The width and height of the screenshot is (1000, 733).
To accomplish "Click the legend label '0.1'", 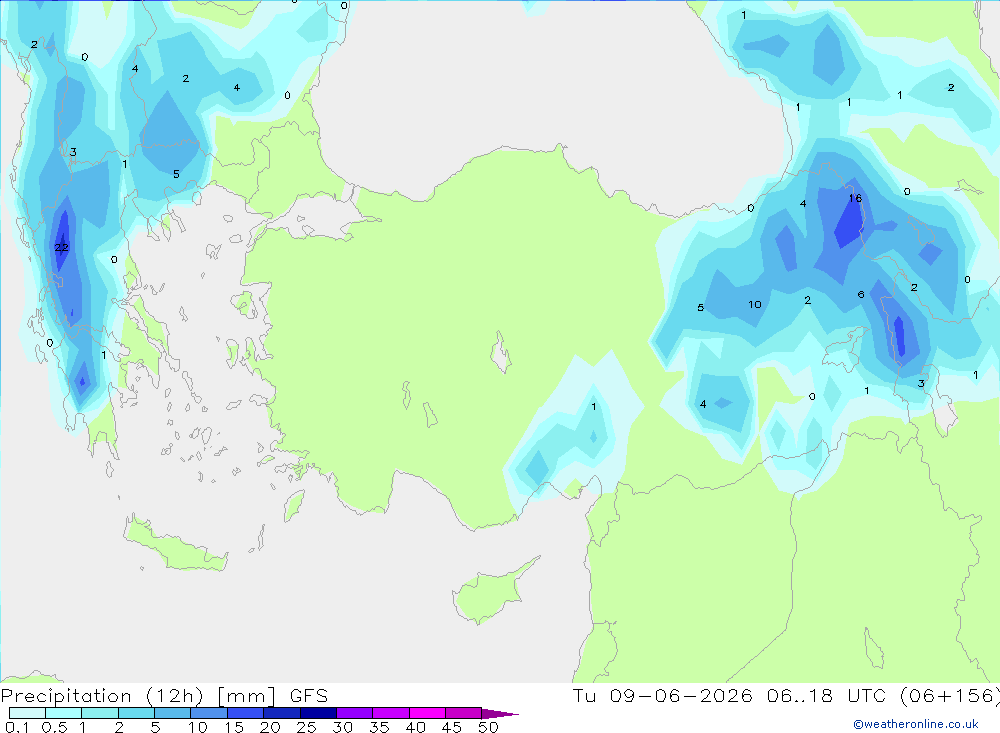I will (x=17, y=727).
